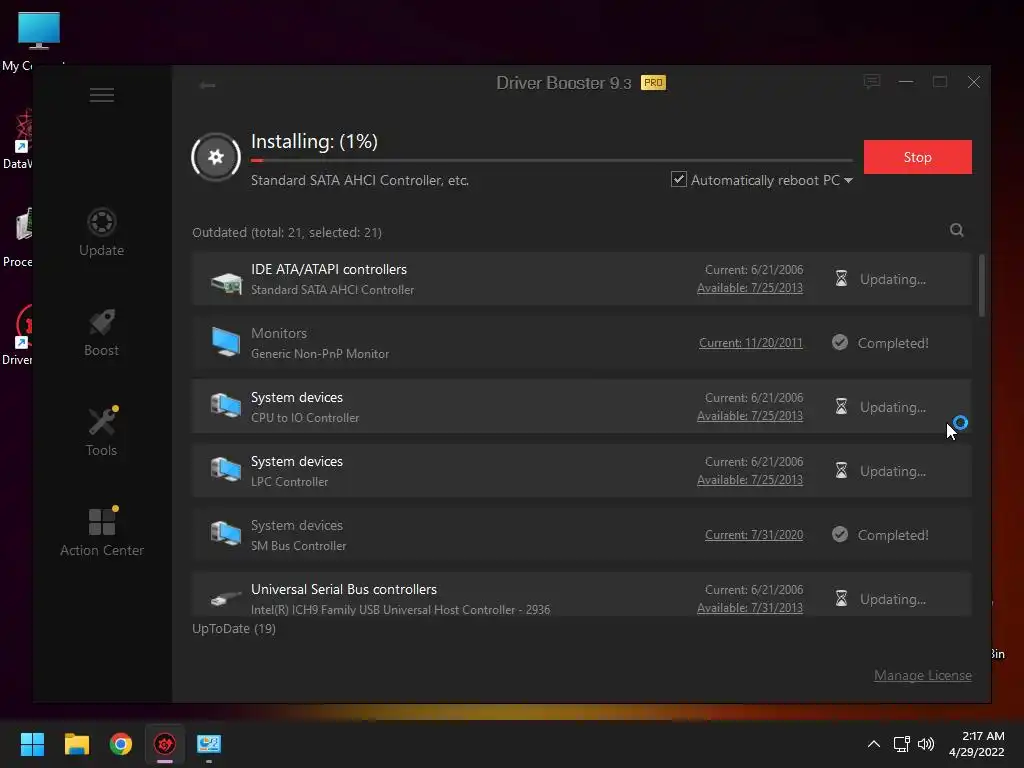1024x768 pixels.
Task: Select the LPC Controller text
Action: tap(289, 482)
